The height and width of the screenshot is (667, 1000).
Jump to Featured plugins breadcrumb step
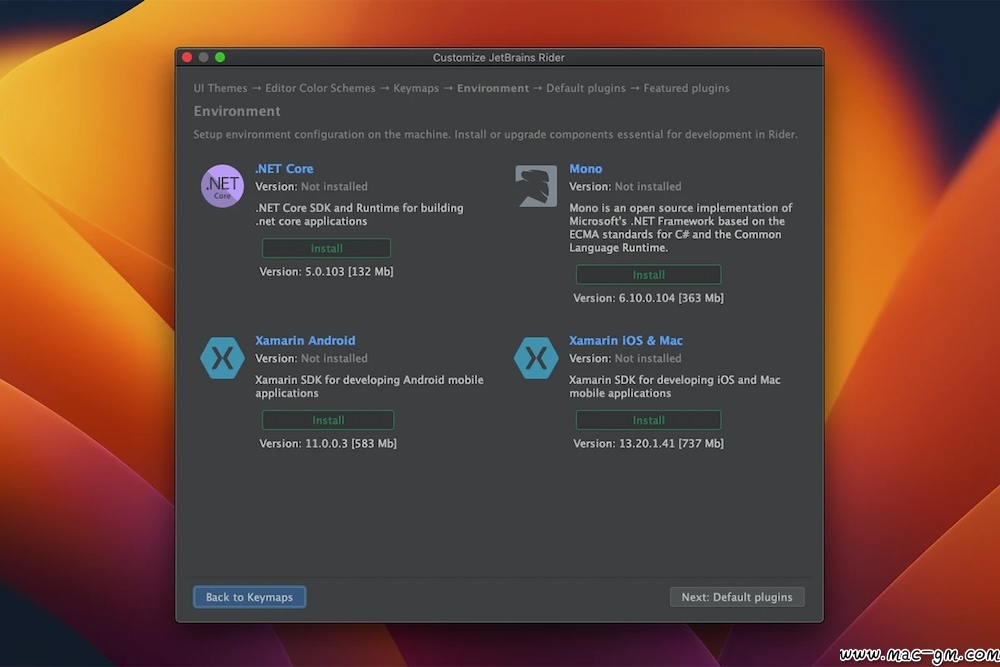(x=686, y=88)
